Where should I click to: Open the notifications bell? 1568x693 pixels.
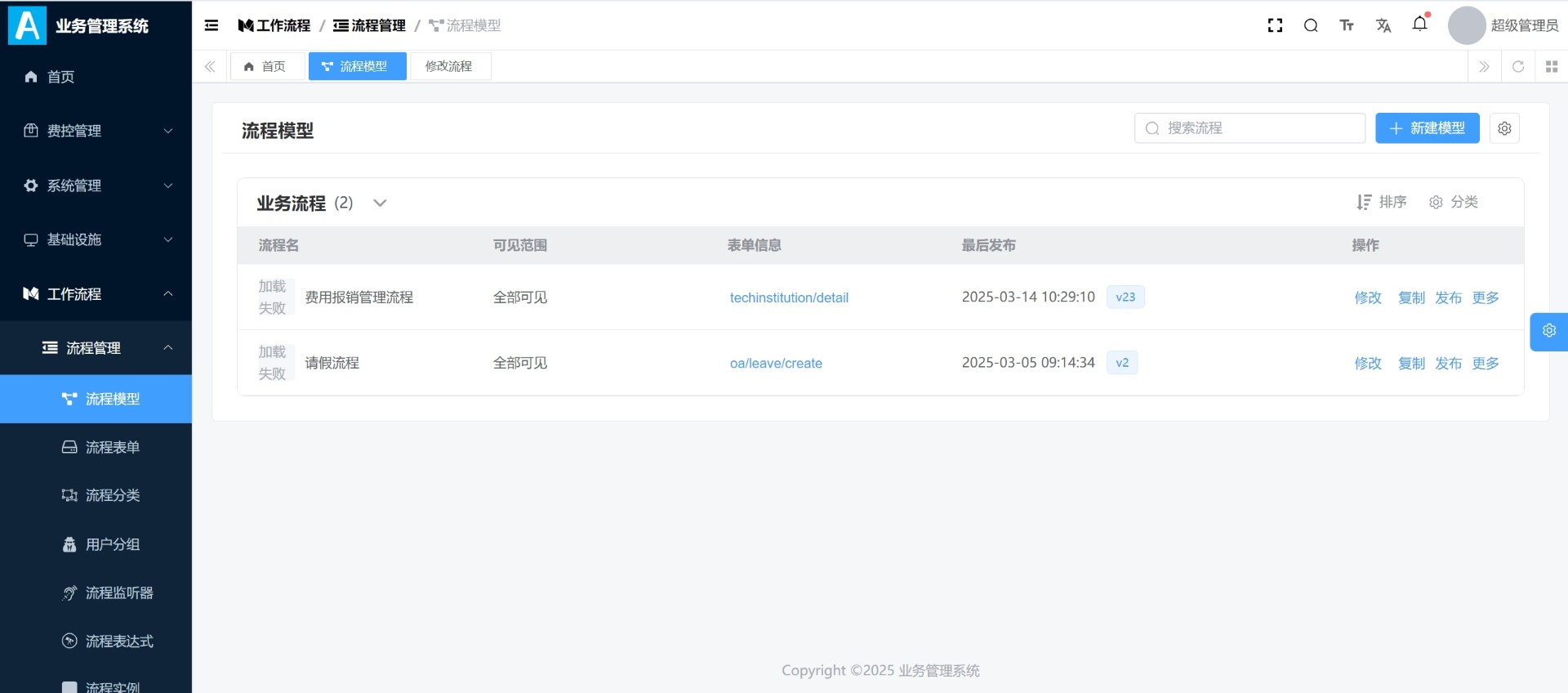click(x=1420, y=24)
